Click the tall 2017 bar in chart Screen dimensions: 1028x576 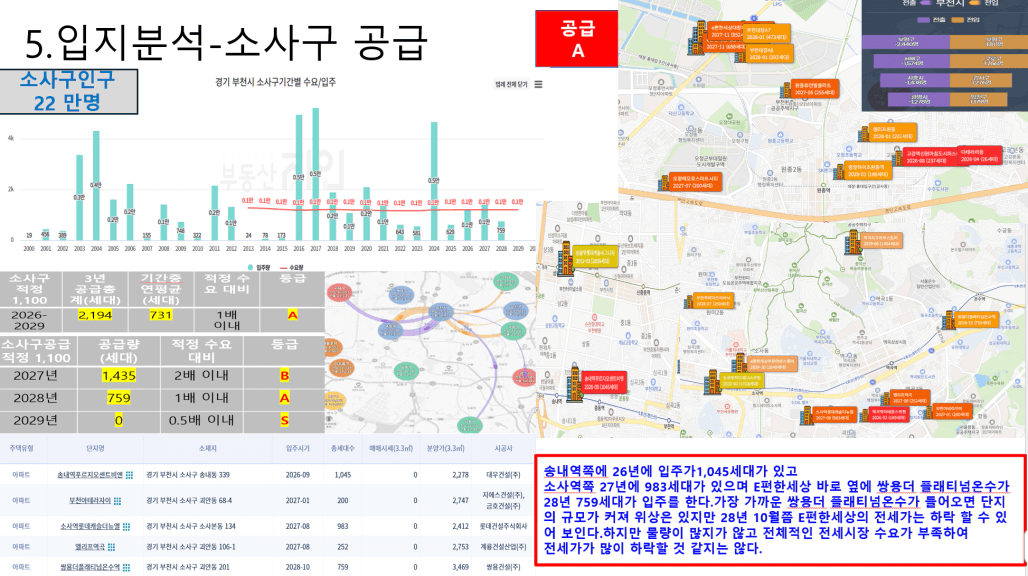click(x=316, y=174)
